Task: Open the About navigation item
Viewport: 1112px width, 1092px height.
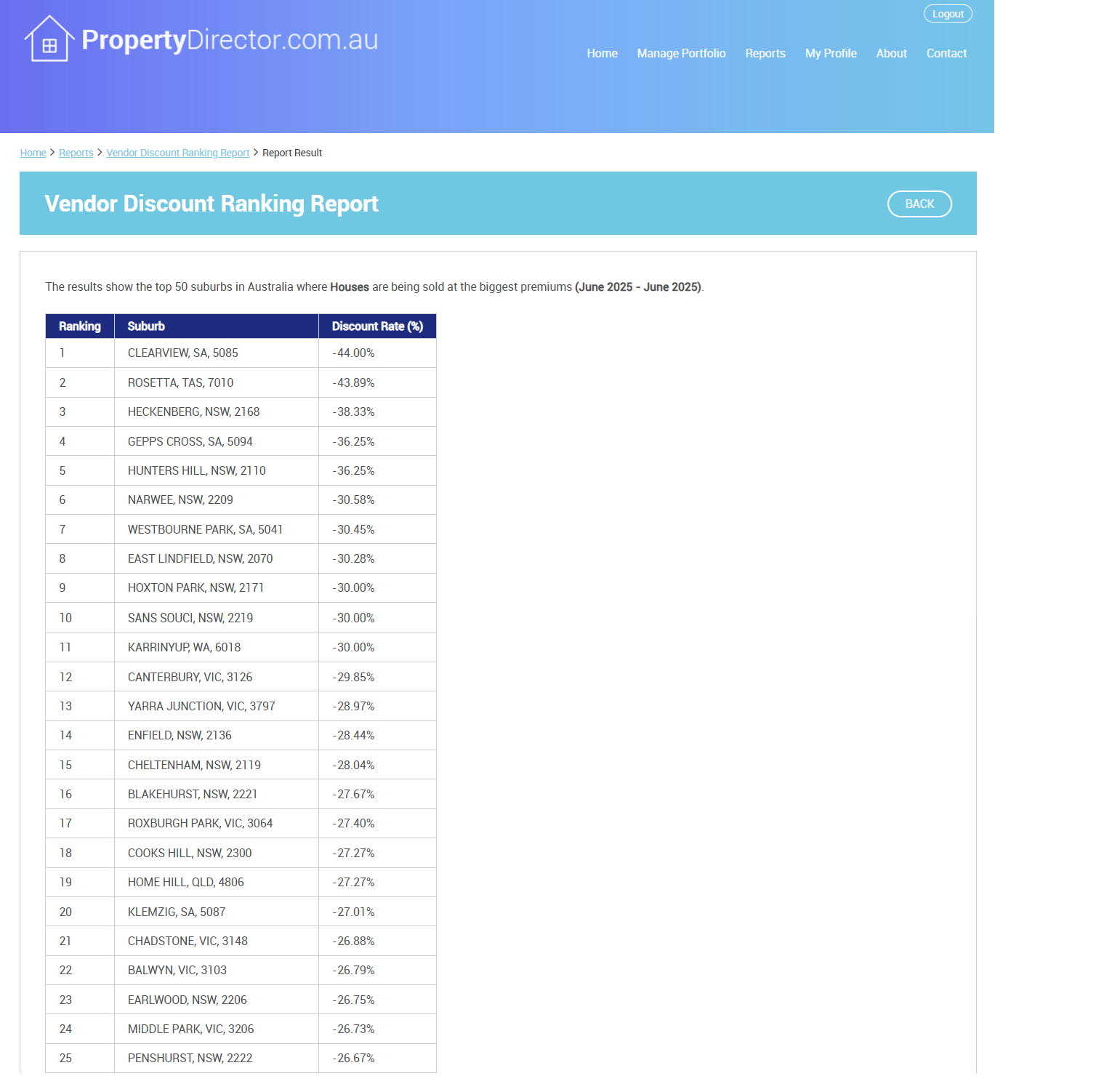Action: pyautogui.click(x=891, y=53)
